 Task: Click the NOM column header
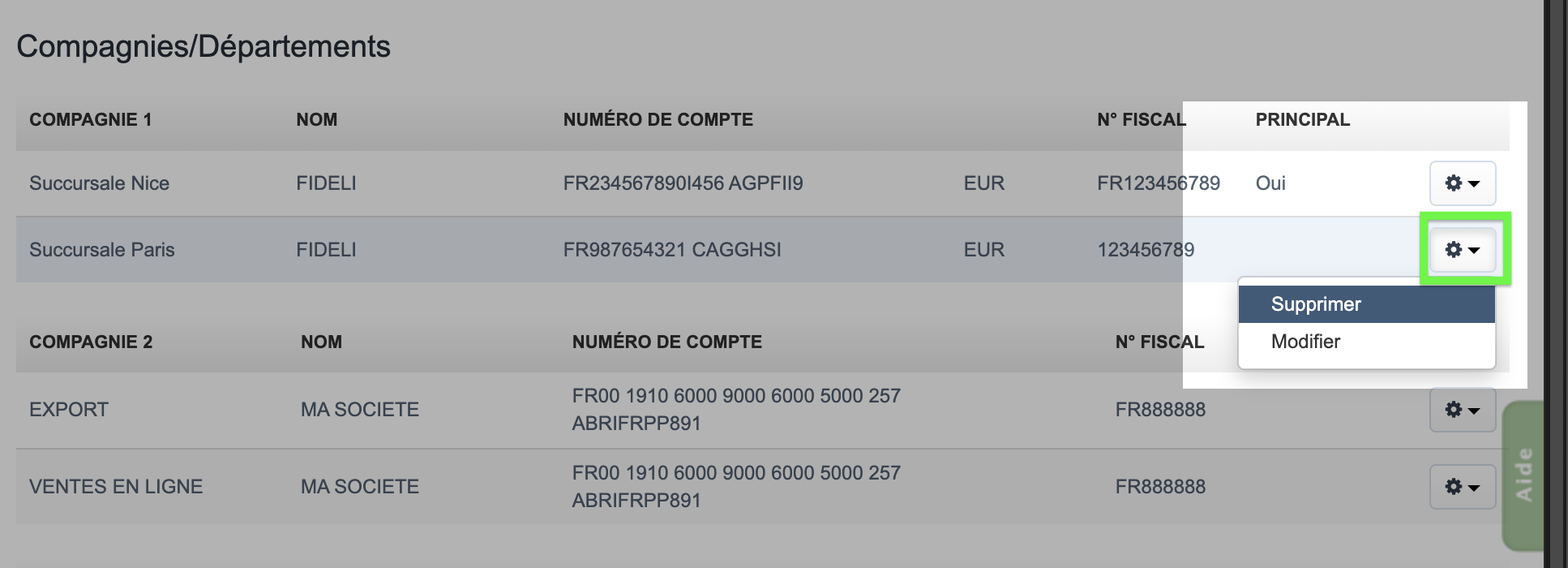pyautogui.click(x=317, y=119)
